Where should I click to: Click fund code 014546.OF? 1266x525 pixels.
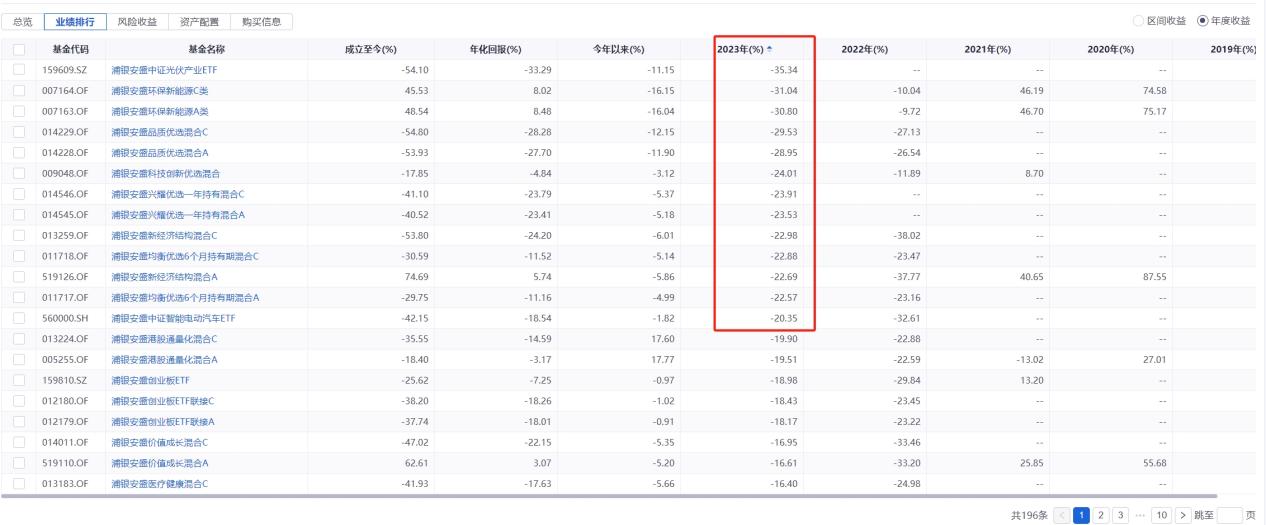coord(64,194)
